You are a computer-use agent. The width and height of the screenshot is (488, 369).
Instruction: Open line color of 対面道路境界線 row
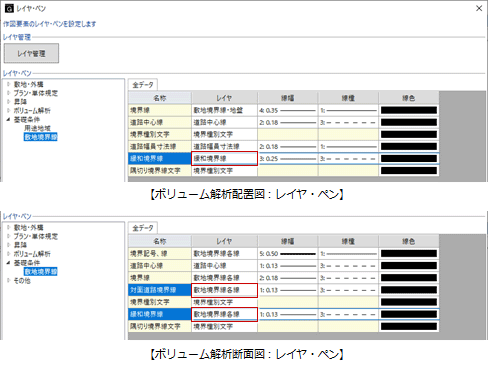pyautogui.click(x=409, y=290)
